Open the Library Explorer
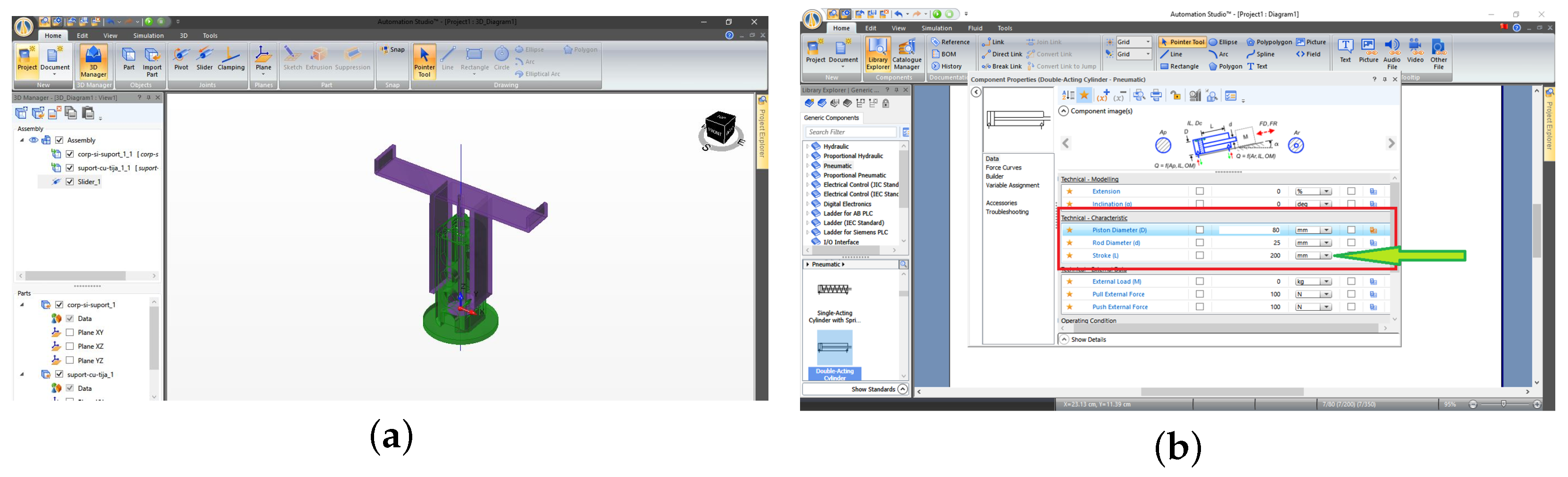 point(877,54)
